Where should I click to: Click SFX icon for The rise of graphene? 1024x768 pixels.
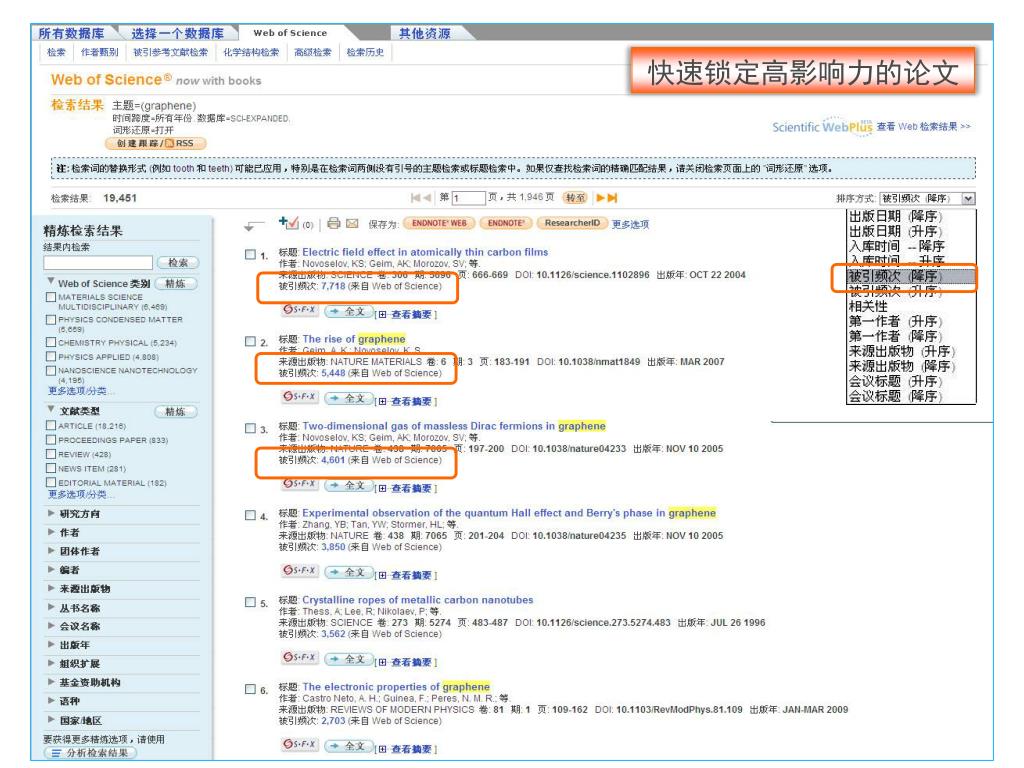[x=300, y=396]
